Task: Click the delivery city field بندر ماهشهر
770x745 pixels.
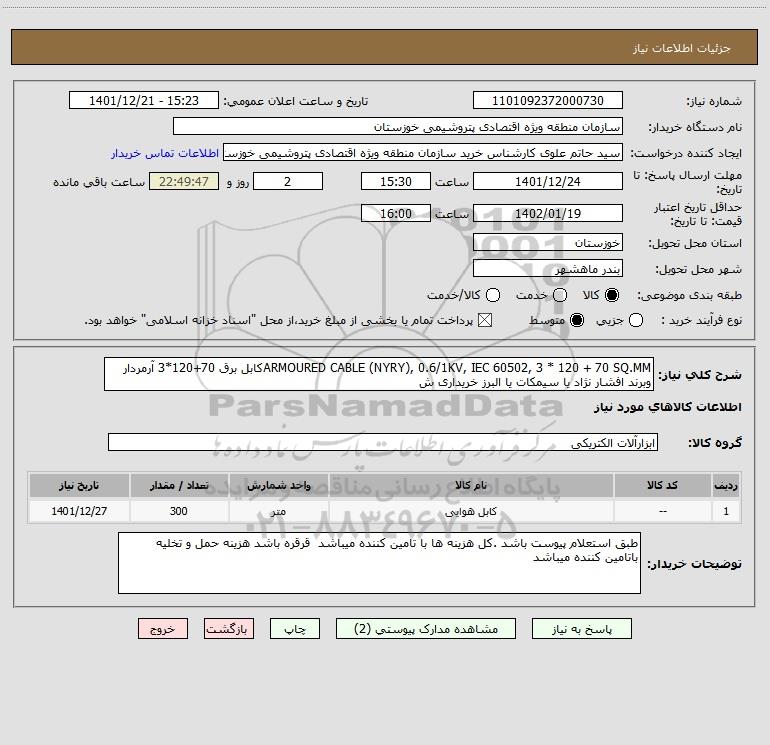Action: click(548, 269)
